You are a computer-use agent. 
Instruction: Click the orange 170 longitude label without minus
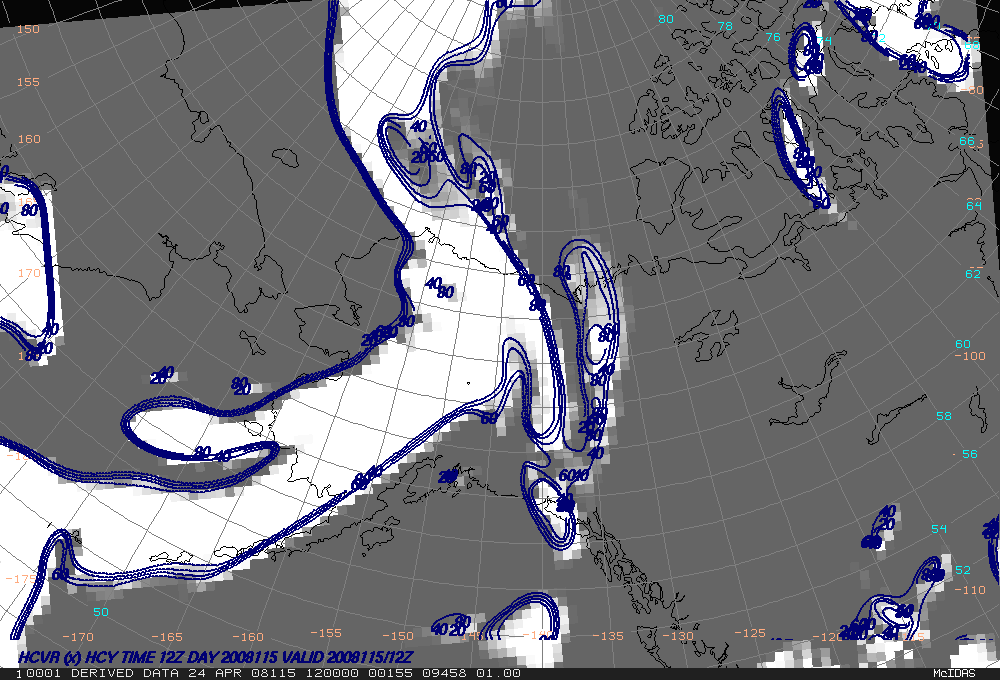[x=29, y=272]
